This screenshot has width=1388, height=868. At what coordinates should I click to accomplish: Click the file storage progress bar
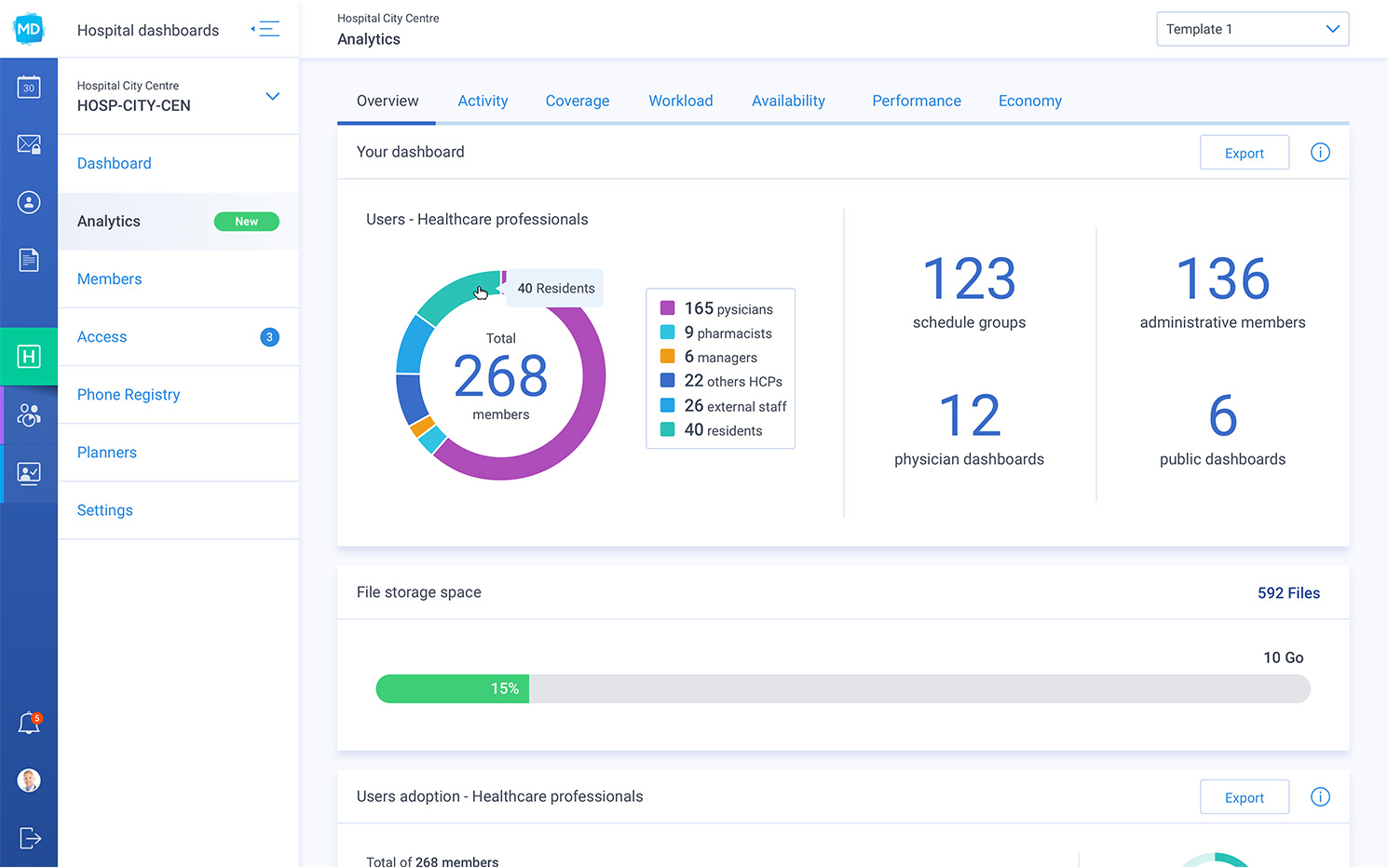click(x=842, y=689)
